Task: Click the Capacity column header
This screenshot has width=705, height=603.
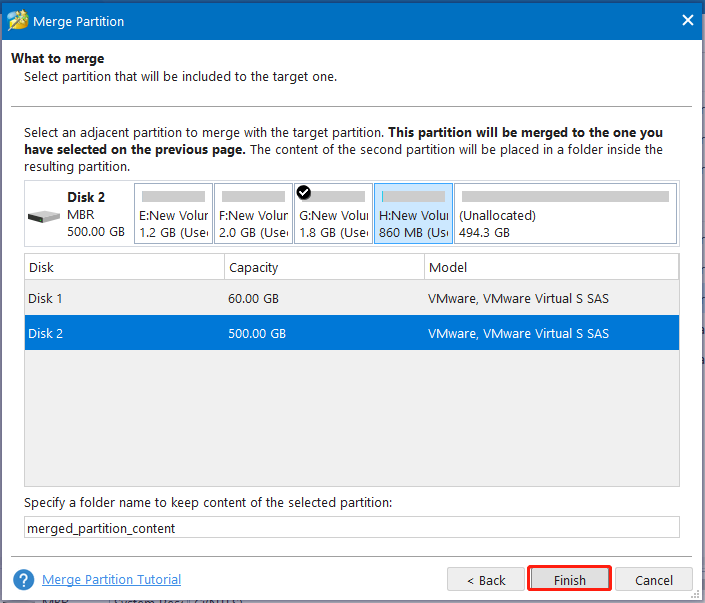Action: coord(324,267)
